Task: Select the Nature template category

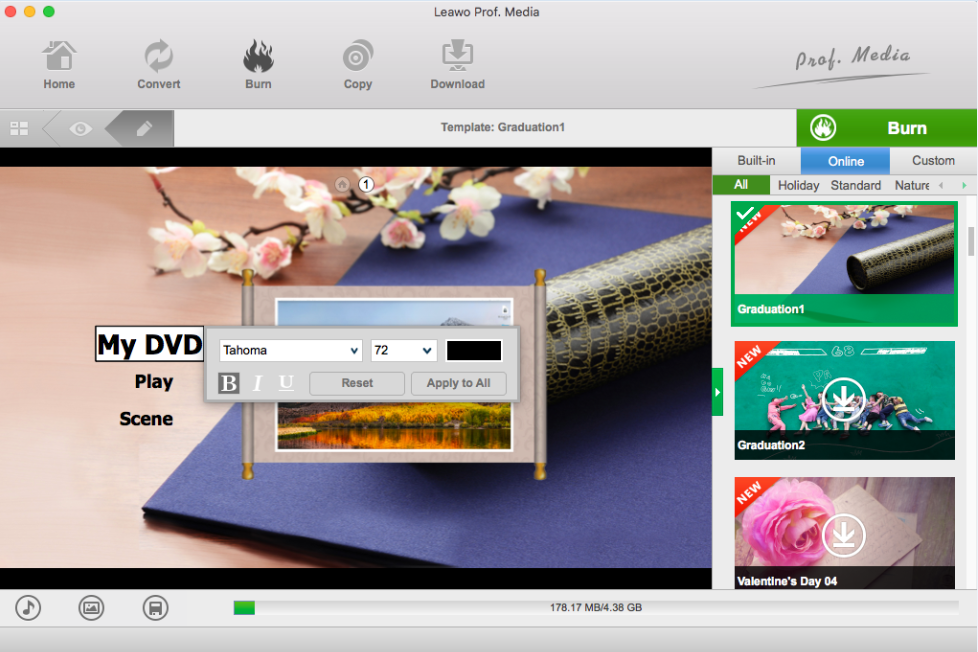Action: [x=912, y=185]
